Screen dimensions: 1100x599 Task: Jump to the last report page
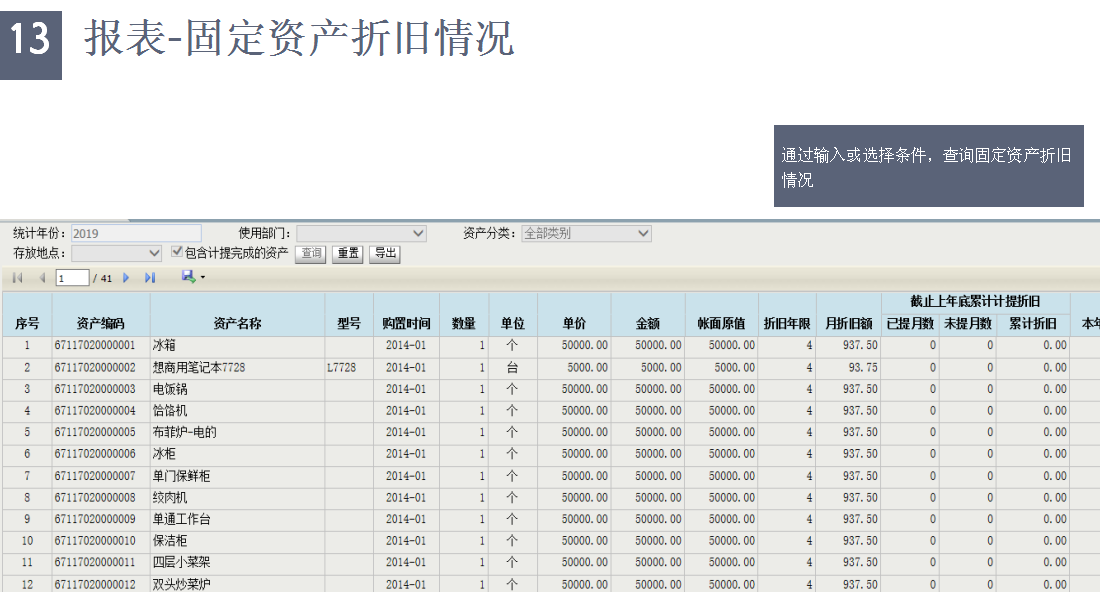(x=150, y=277)
